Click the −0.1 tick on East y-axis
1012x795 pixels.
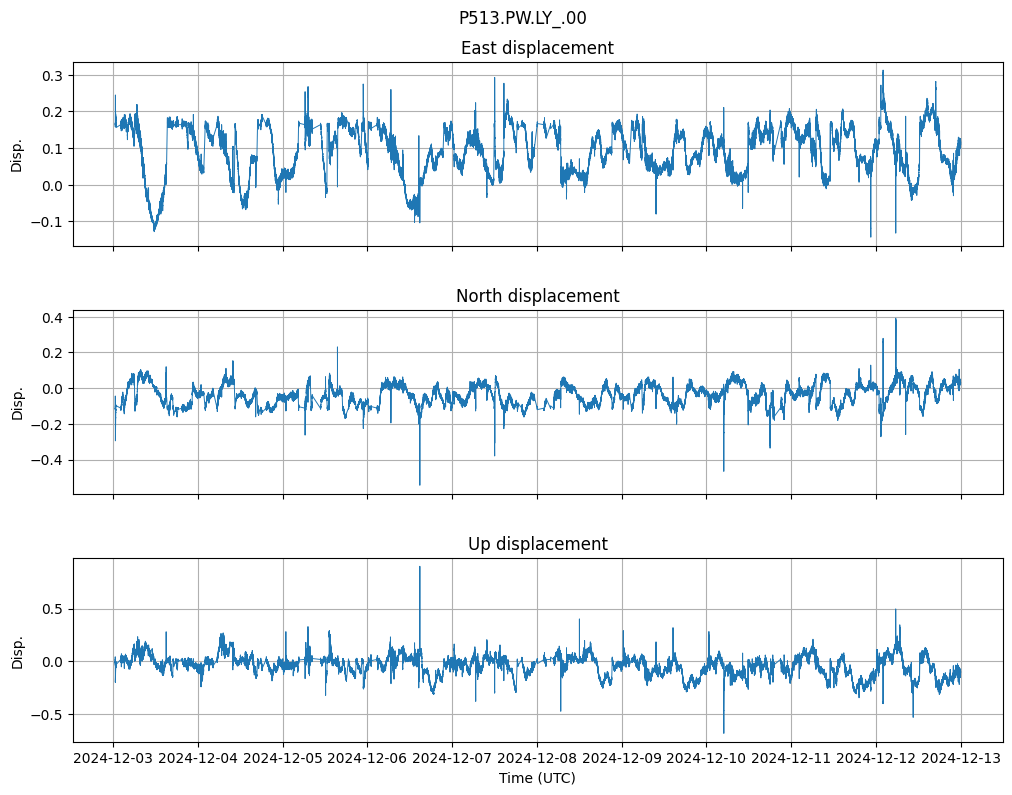48,222
